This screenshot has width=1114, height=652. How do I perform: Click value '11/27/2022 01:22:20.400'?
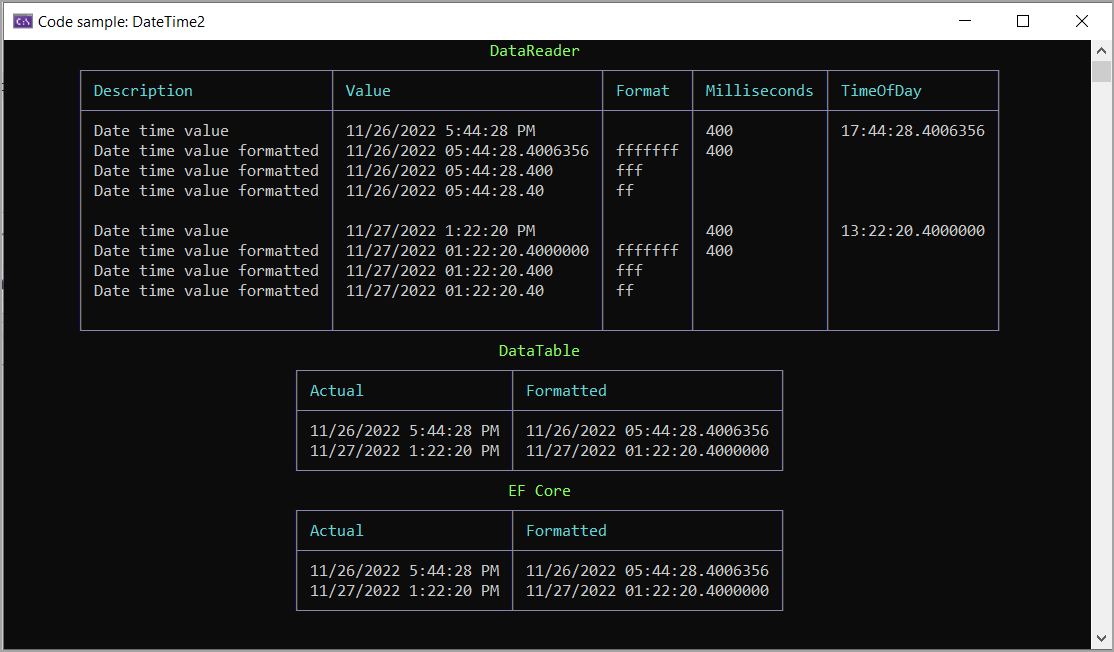point(449,271)
